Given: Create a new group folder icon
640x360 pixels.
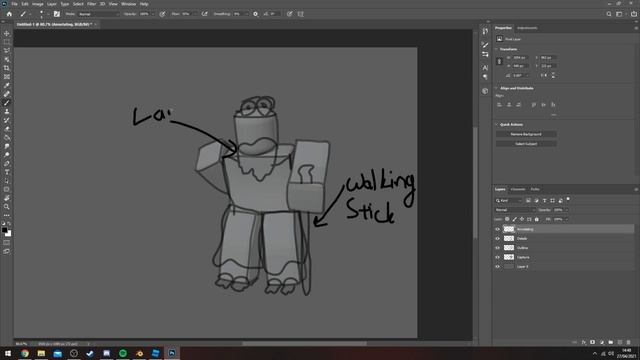Looking at the screenshot, I should coord(611,342).
